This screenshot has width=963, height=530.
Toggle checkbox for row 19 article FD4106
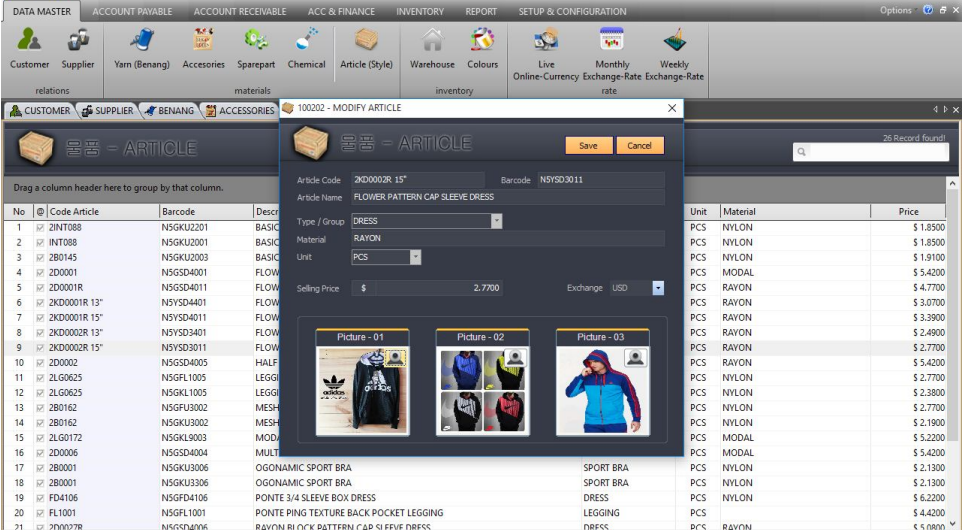tap(40, 498)
